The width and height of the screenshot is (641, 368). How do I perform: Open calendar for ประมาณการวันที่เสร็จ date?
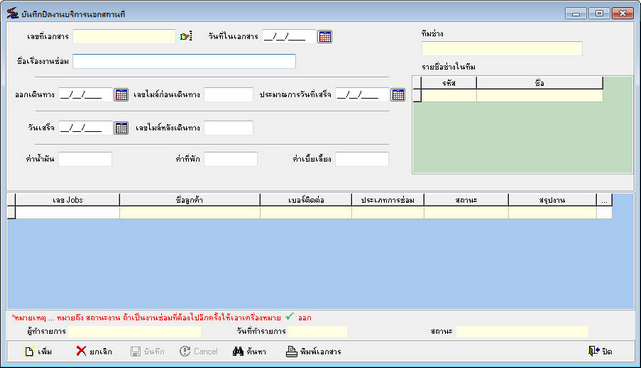398,94
